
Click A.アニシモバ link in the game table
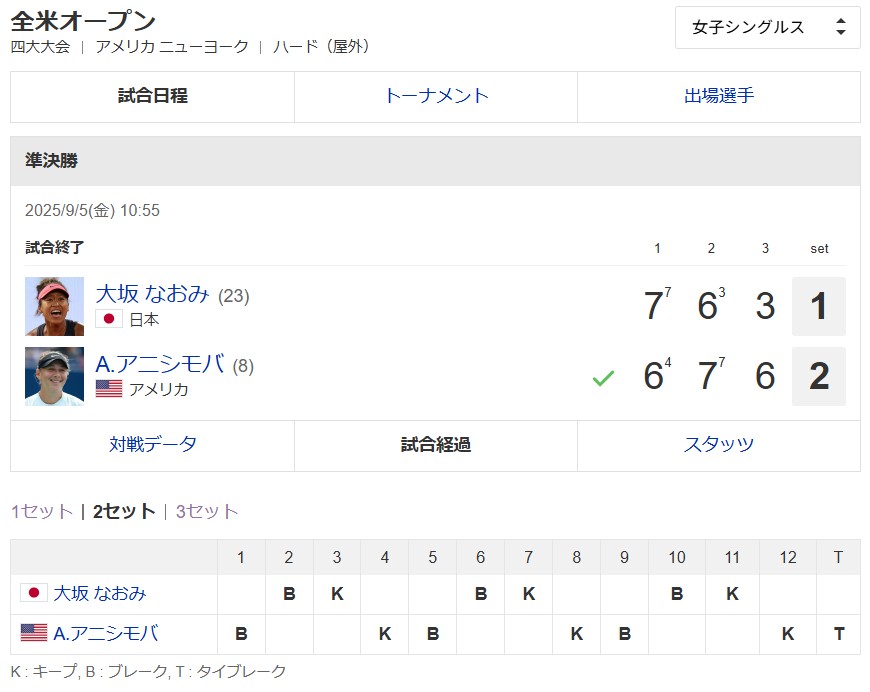tap(105, 633)
